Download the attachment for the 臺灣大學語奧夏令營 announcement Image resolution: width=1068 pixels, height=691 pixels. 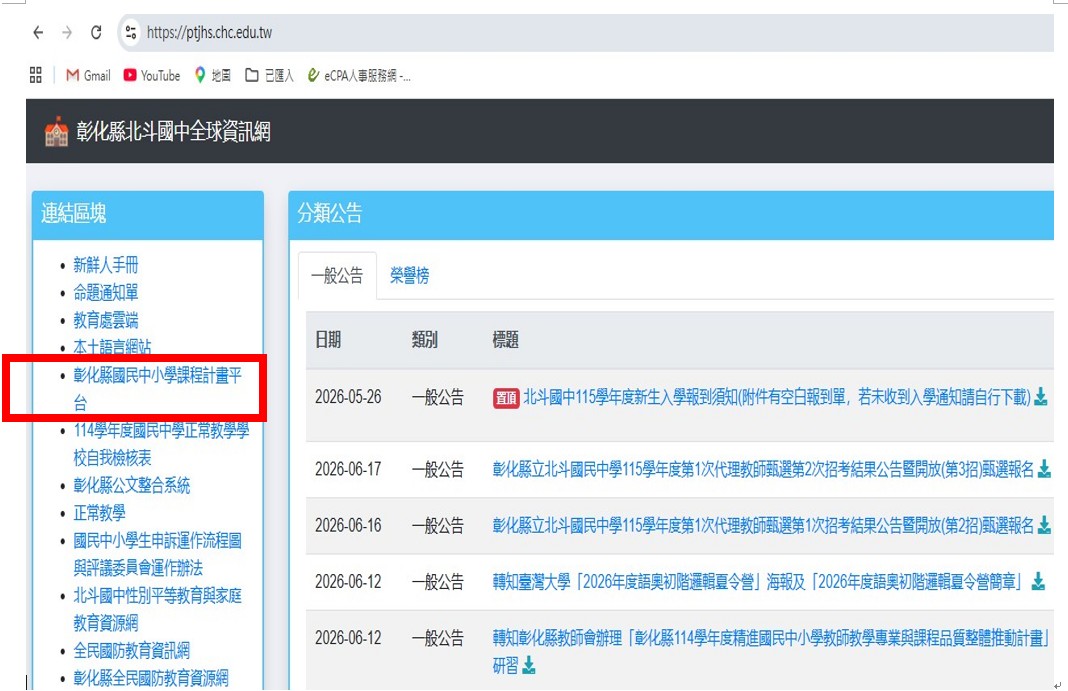coord(1038,581)
